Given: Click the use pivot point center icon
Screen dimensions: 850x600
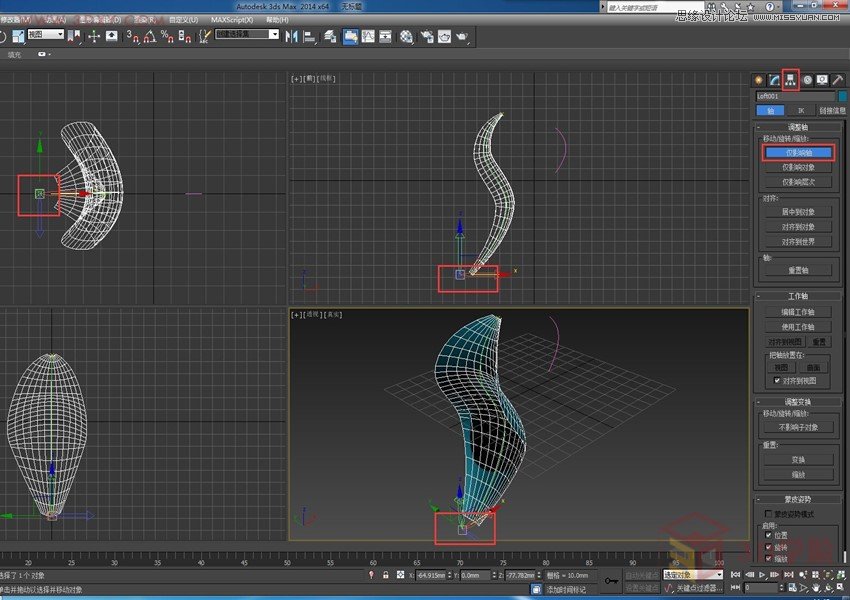Looking at the screenshot, I should [74, 36].
